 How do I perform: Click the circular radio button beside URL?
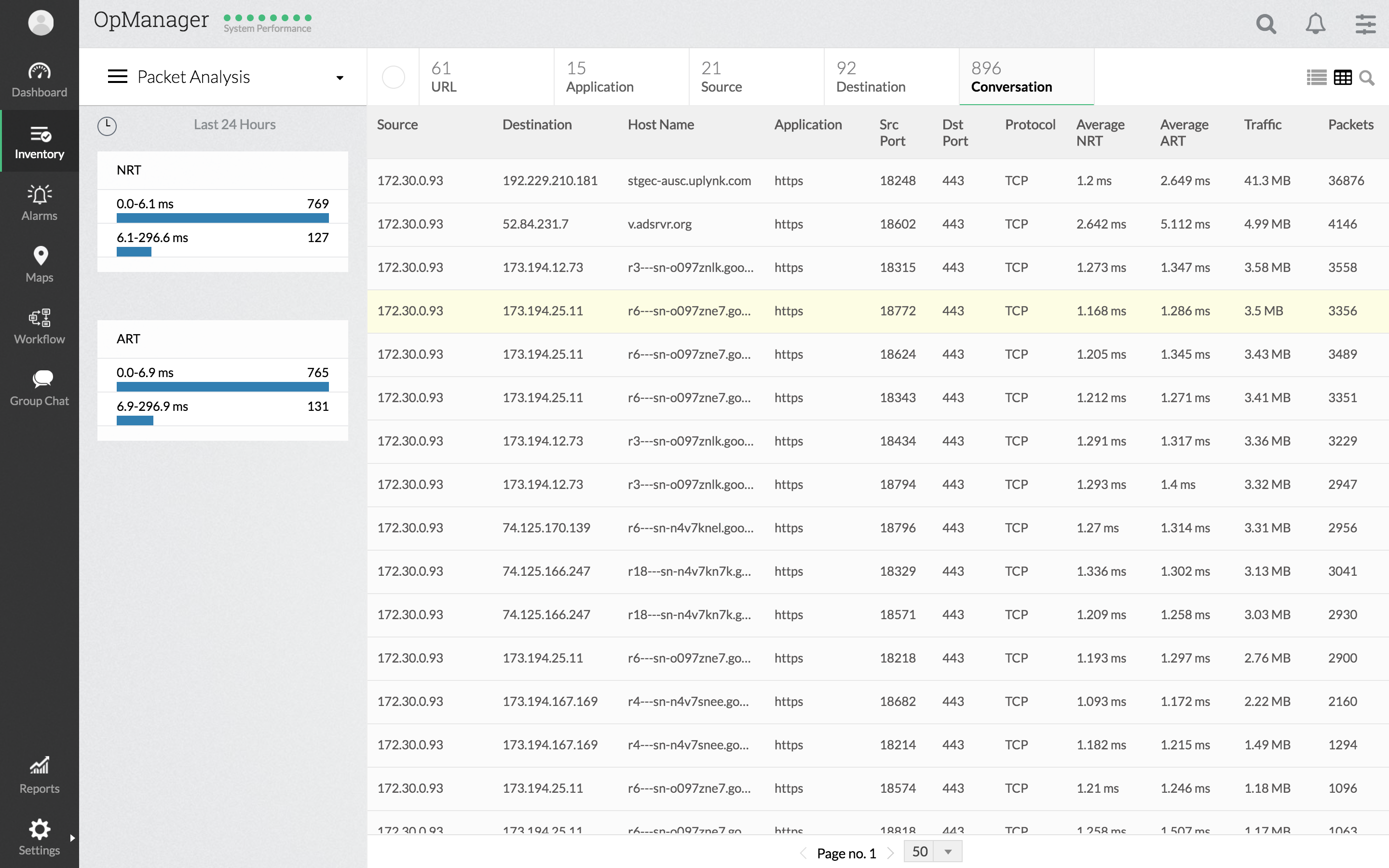point(393,77)
